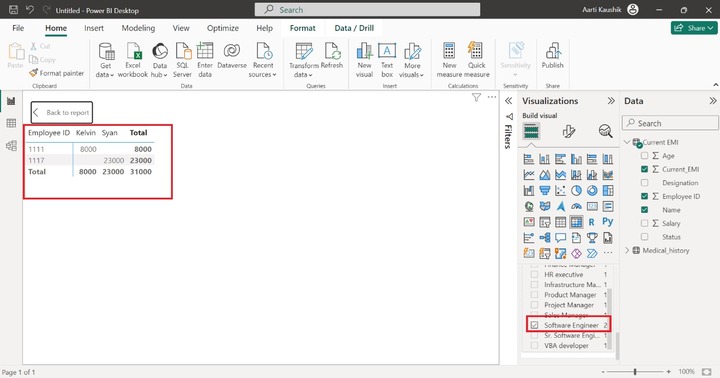Image resolution: width=720 pixels, height=378 pixels.
Task: Open the Data hub
Action: [159, 60]
